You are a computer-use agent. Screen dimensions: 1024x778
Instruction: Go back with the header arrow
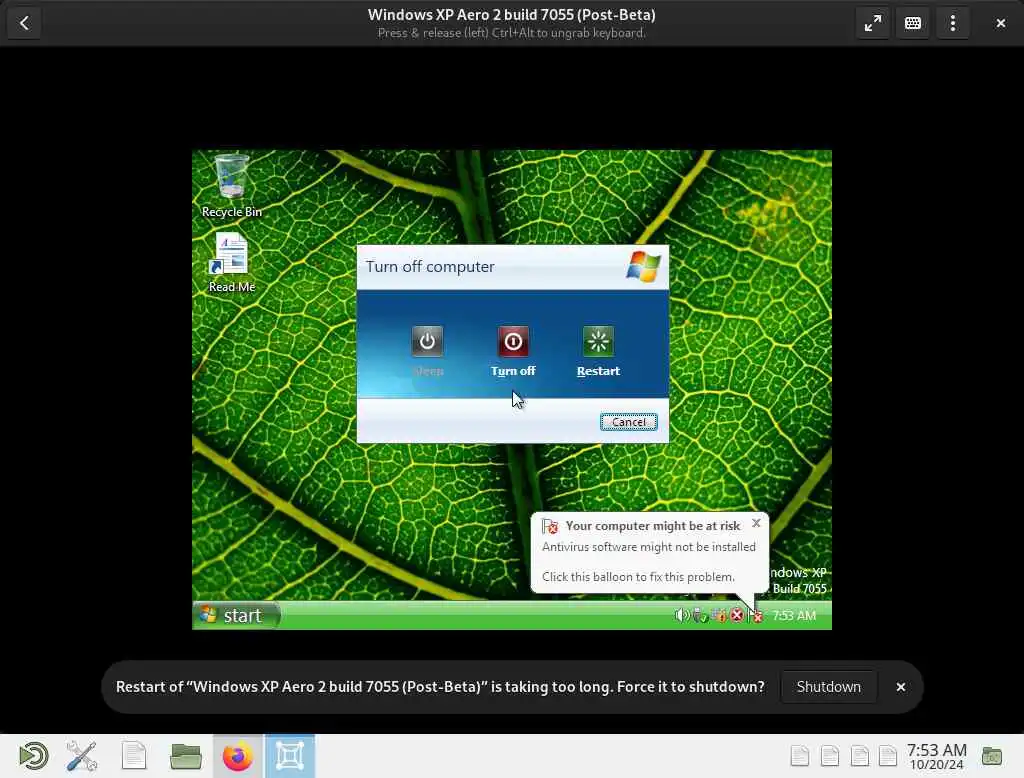click(24, 23)
